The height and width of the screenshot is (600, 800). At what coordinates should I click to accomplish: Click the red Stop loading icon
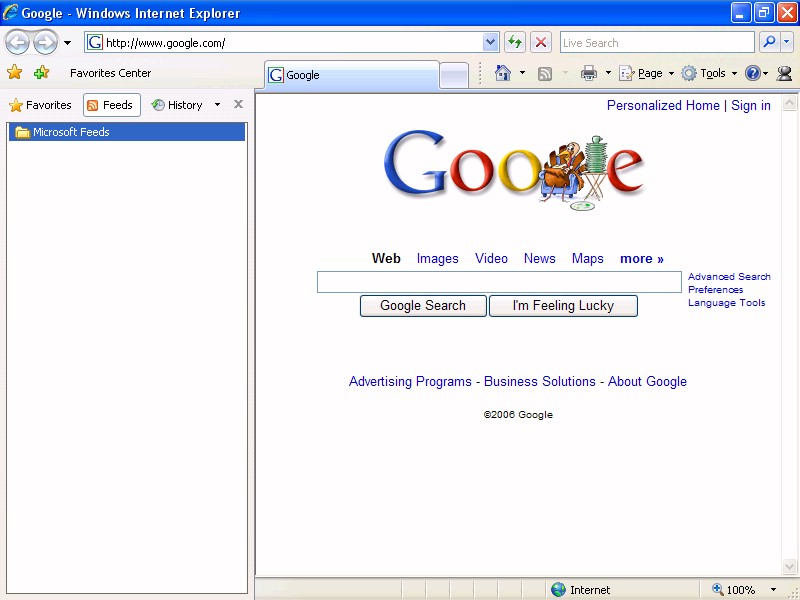541,43
